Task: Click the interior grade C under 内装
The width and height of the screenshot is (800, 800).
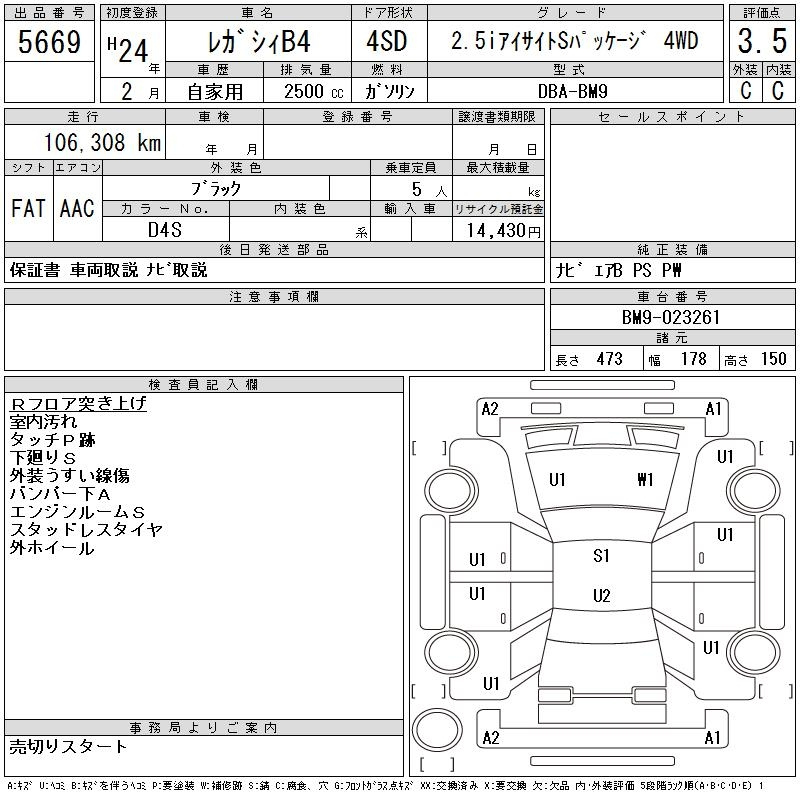Action: pos(778,91)
